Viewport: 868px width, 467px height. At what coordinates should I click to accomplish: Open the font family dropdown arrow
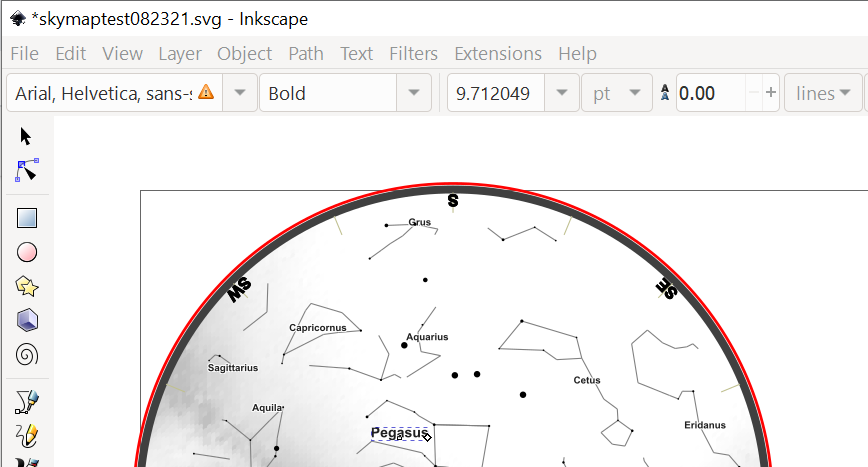[240, 93]
